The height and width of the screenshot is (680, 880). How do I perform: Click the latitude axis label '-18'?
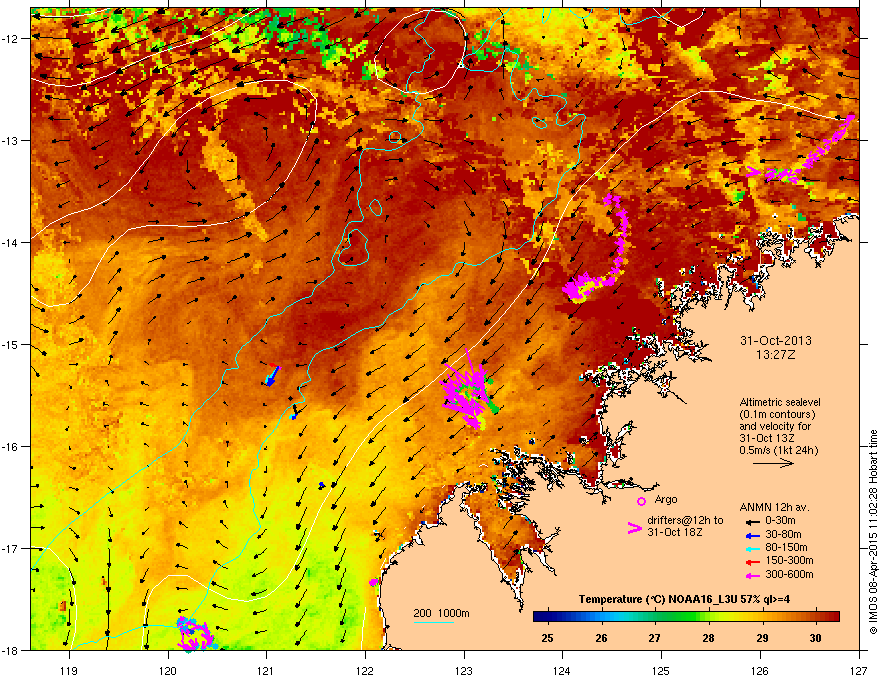pyautogui.click(x=10, y=650)
